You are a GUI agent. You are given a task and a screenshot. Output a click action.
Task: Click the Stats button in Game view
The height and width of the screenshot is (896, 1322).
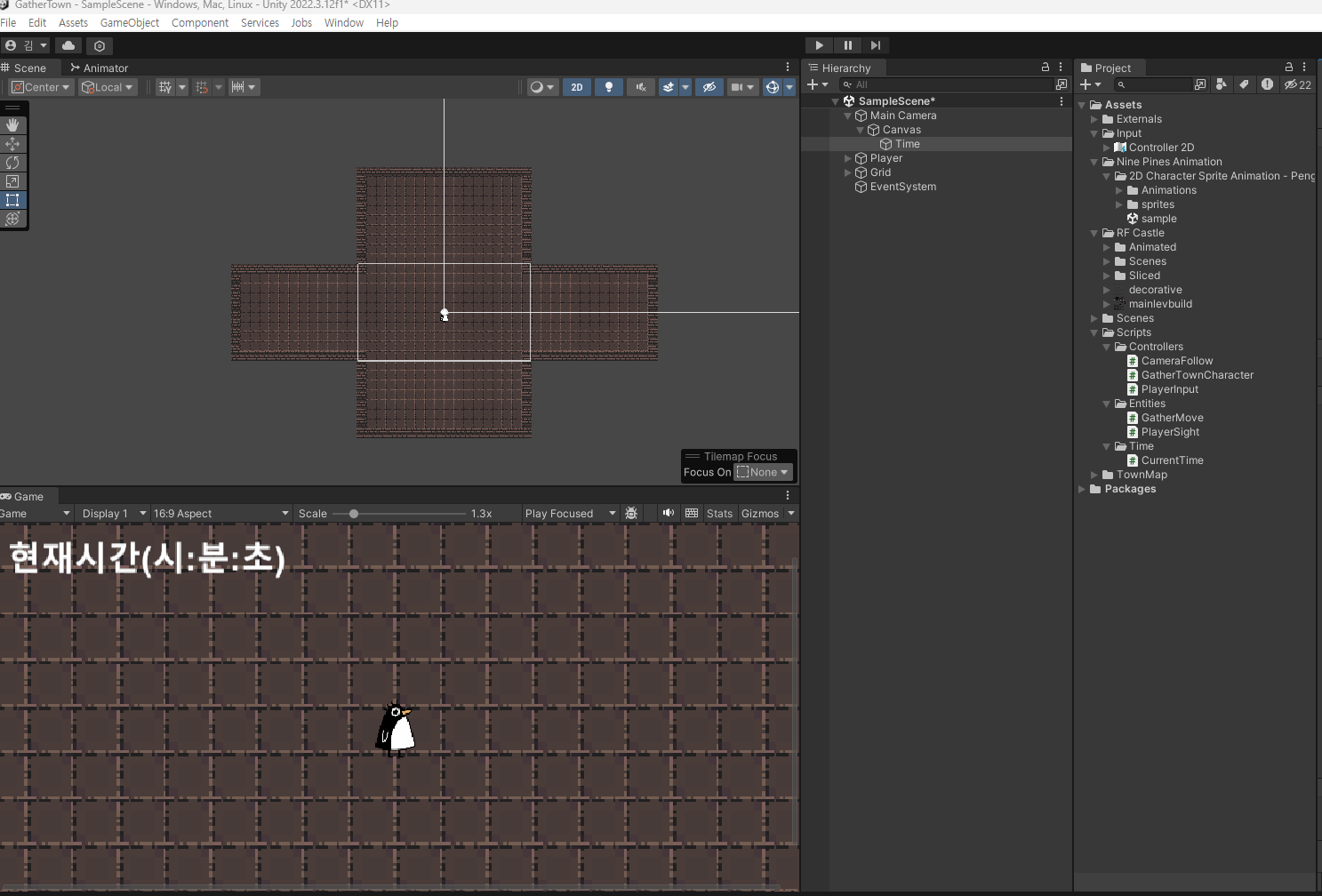tap(719, 514)
